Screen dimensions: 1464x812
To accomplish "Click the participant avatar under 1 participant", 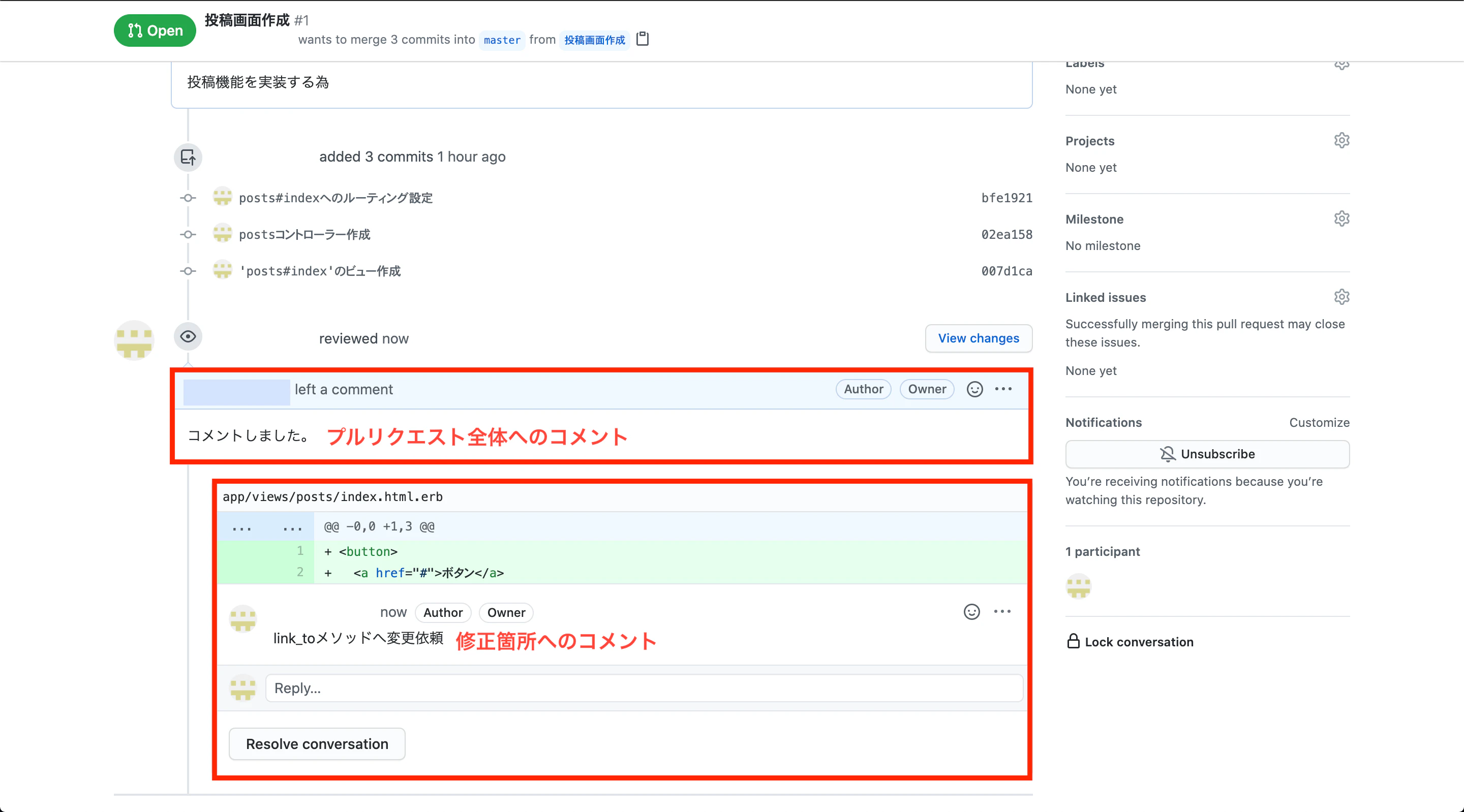I will click(1079, 586).
